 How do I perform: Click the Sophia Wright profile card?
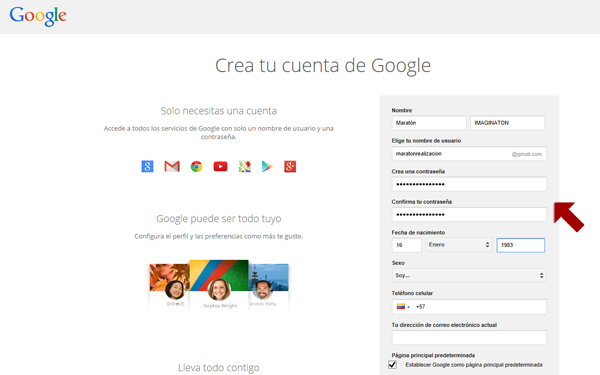point(219,285)
